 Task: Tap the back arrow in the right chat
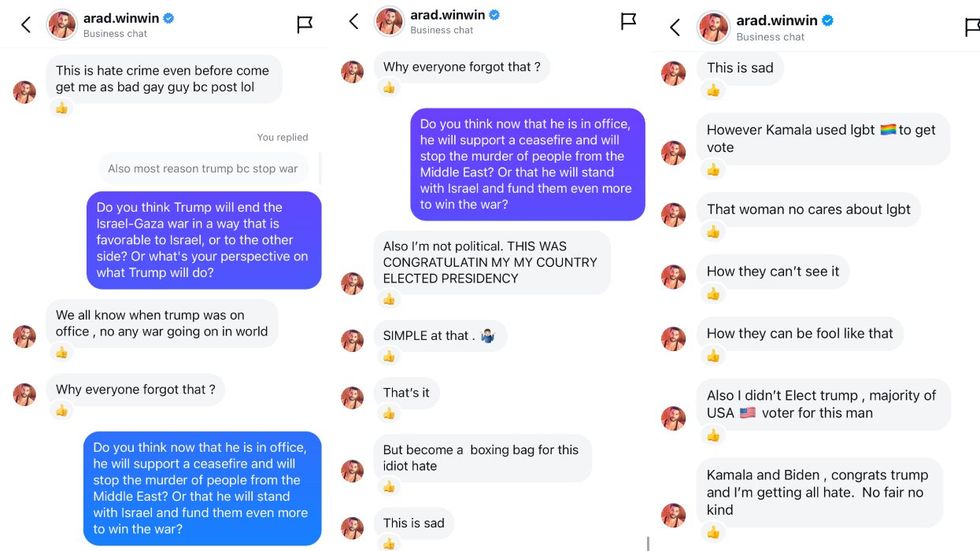pos(675,27)
